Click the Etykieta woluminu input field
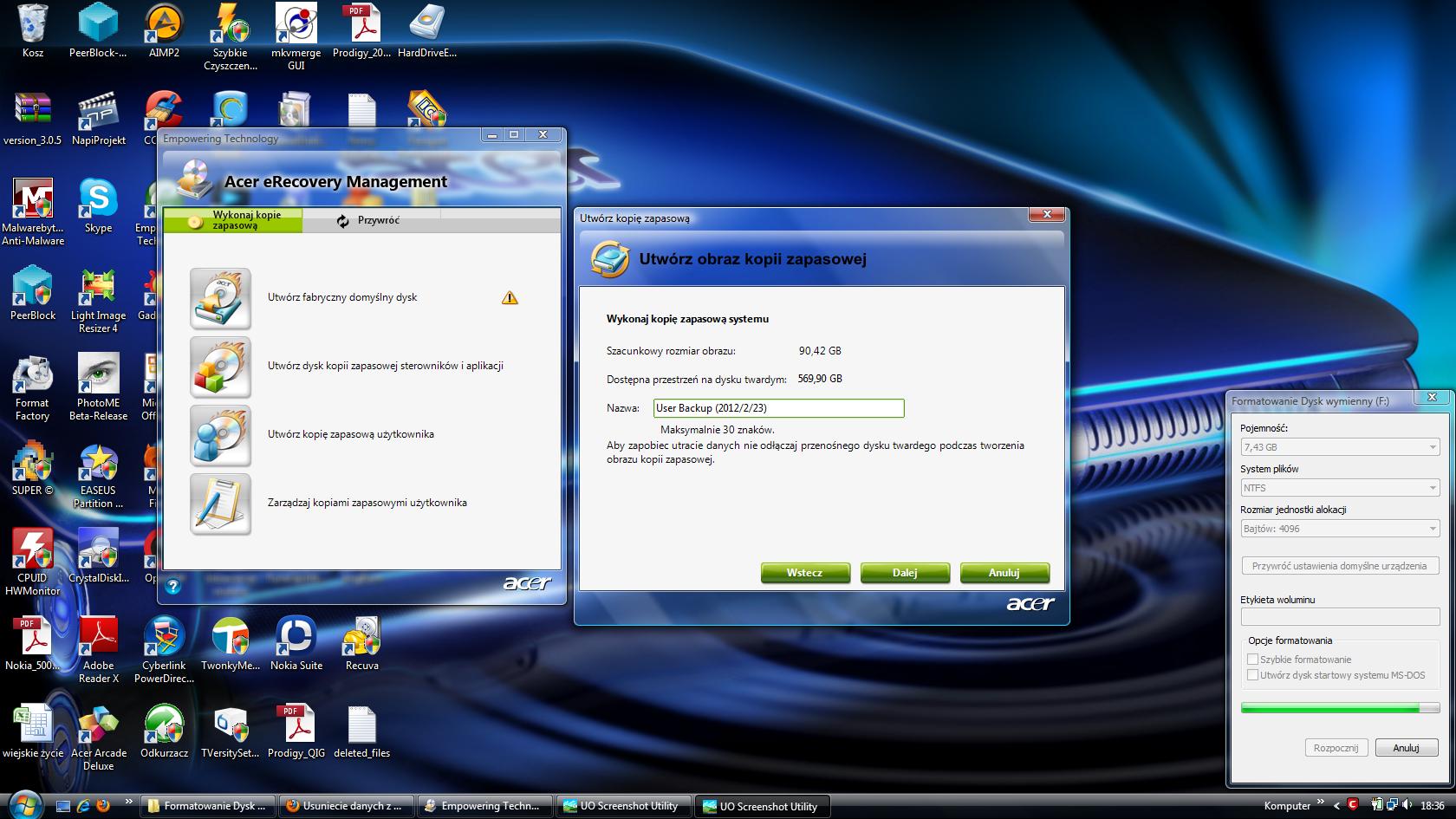Viewport: 1456px width, 819px height. click(1340, 617)
